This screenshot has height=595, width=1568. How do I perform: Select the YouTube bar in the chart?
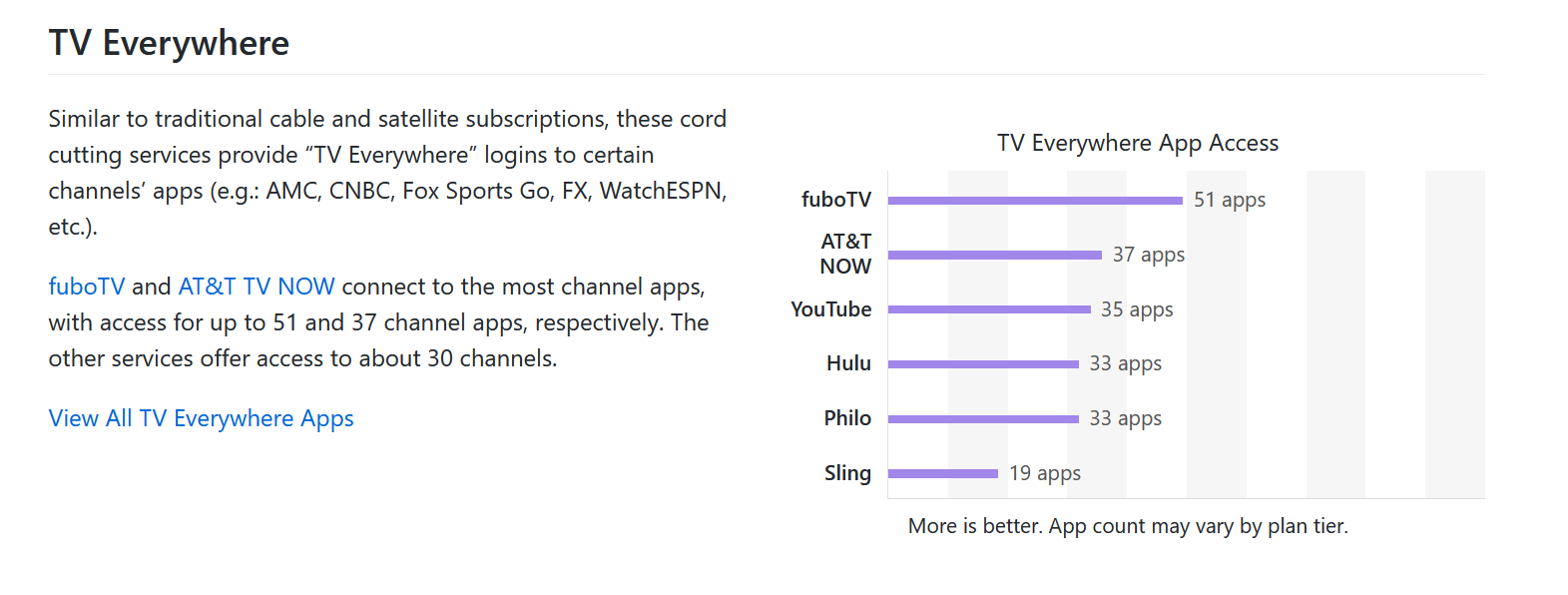tap(988, 309)
